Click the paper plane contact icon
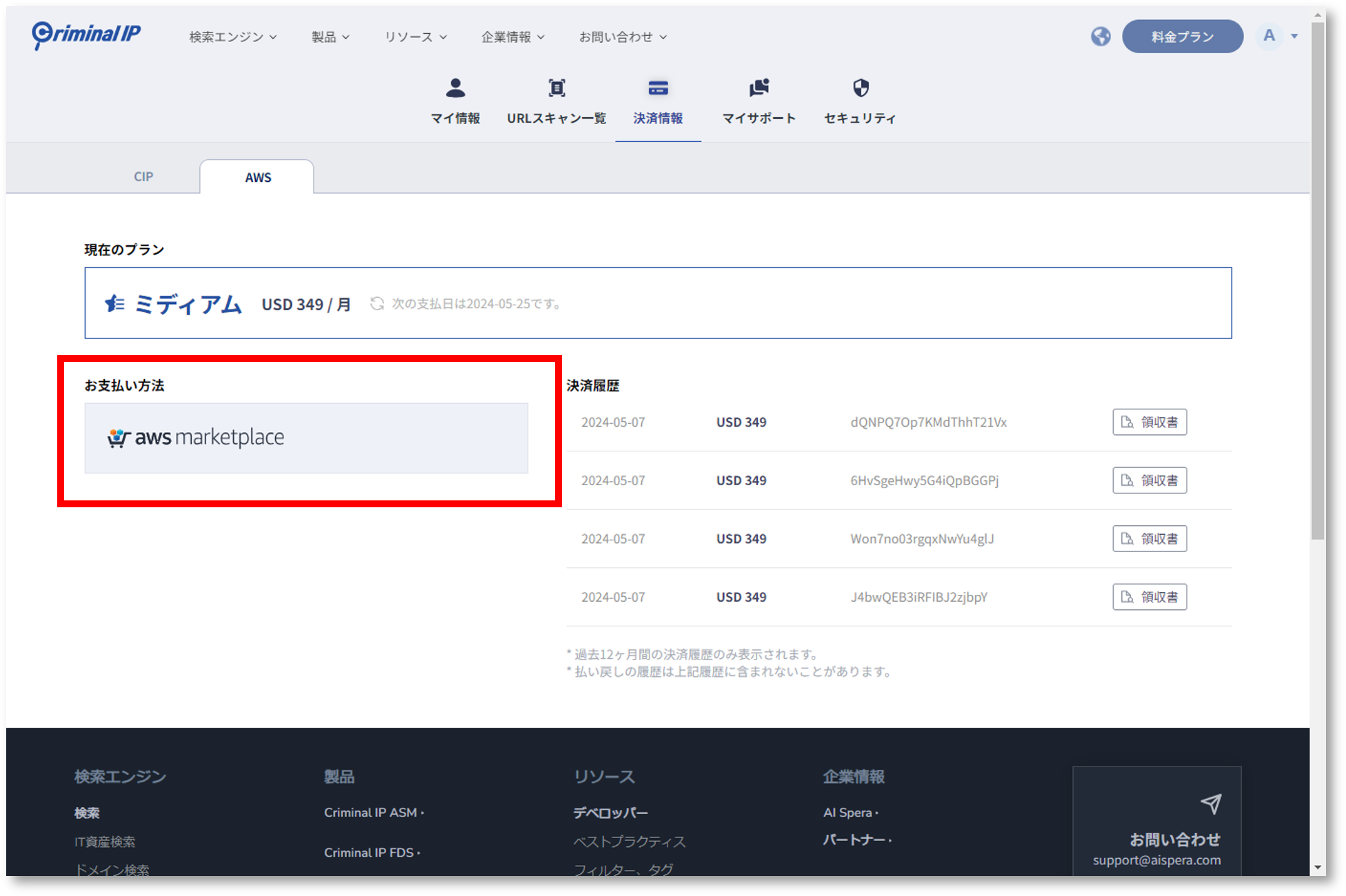This screenshot has width=1346, height=896. click(1211, 804)
